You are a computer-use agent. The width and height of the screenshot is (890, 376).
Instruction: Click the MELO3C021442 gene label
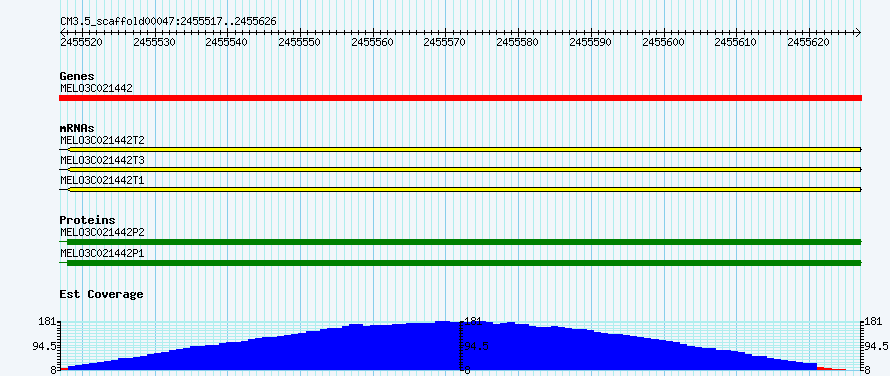(x=96, y=88)
